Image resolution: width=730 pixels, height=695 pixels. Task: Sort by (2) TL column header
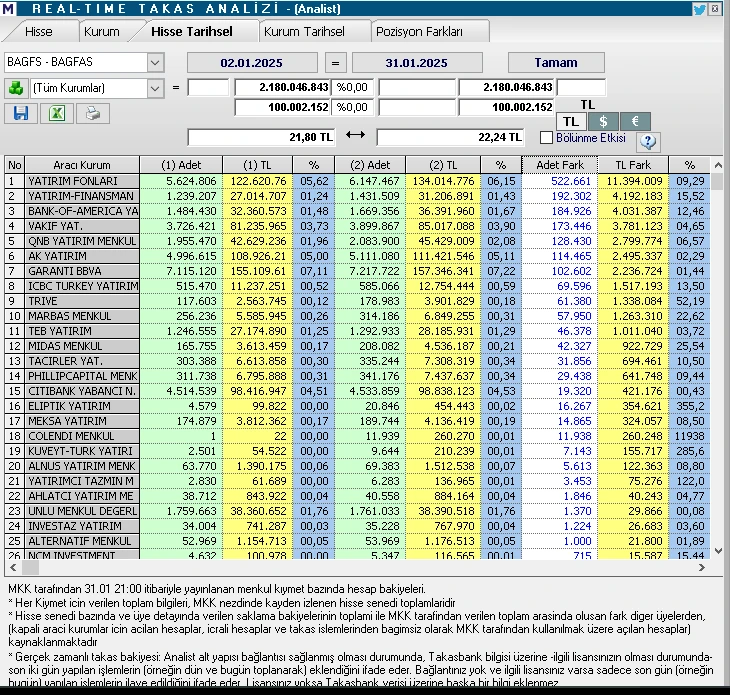tap(443, 165)
